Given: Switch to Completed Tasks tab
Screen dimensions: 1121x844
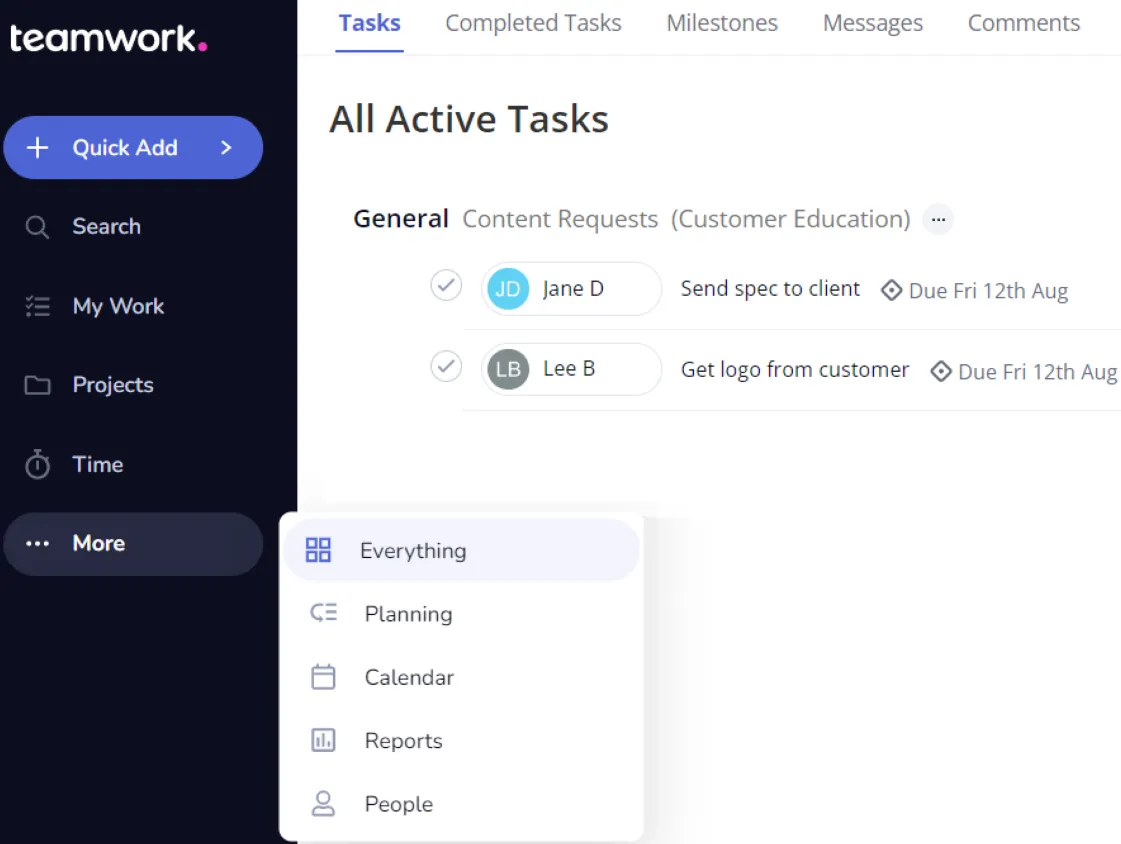Looking at the screenshot, I should pyautogui.click(x=533, y=24).
